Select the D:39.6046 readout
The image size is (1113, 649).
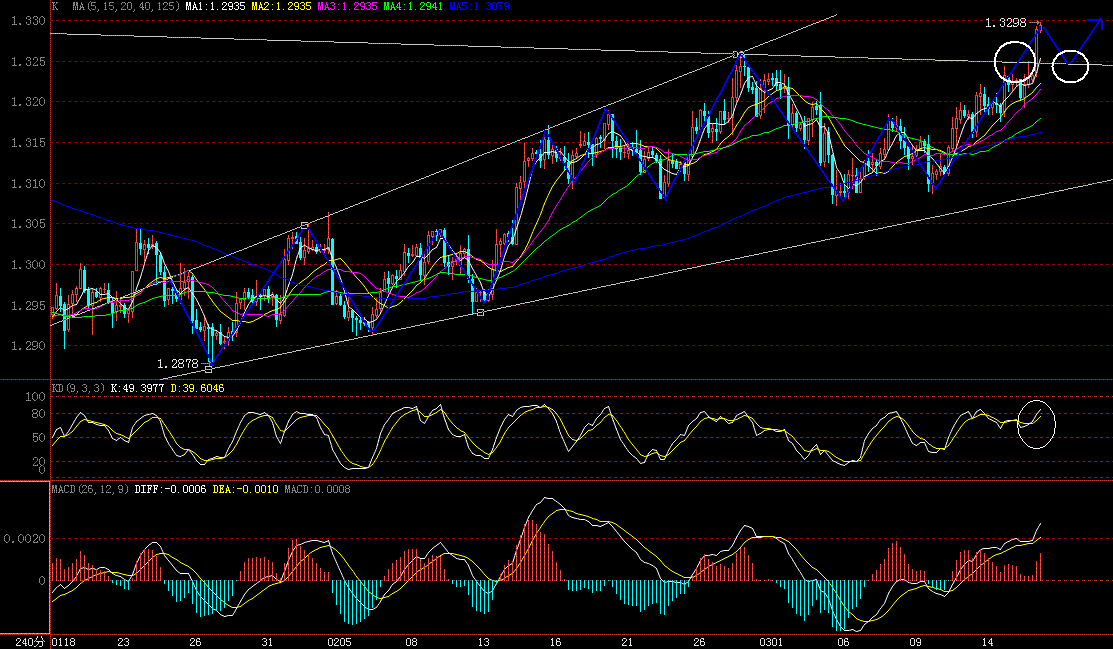pyautogui.click(x=197, y=388)
